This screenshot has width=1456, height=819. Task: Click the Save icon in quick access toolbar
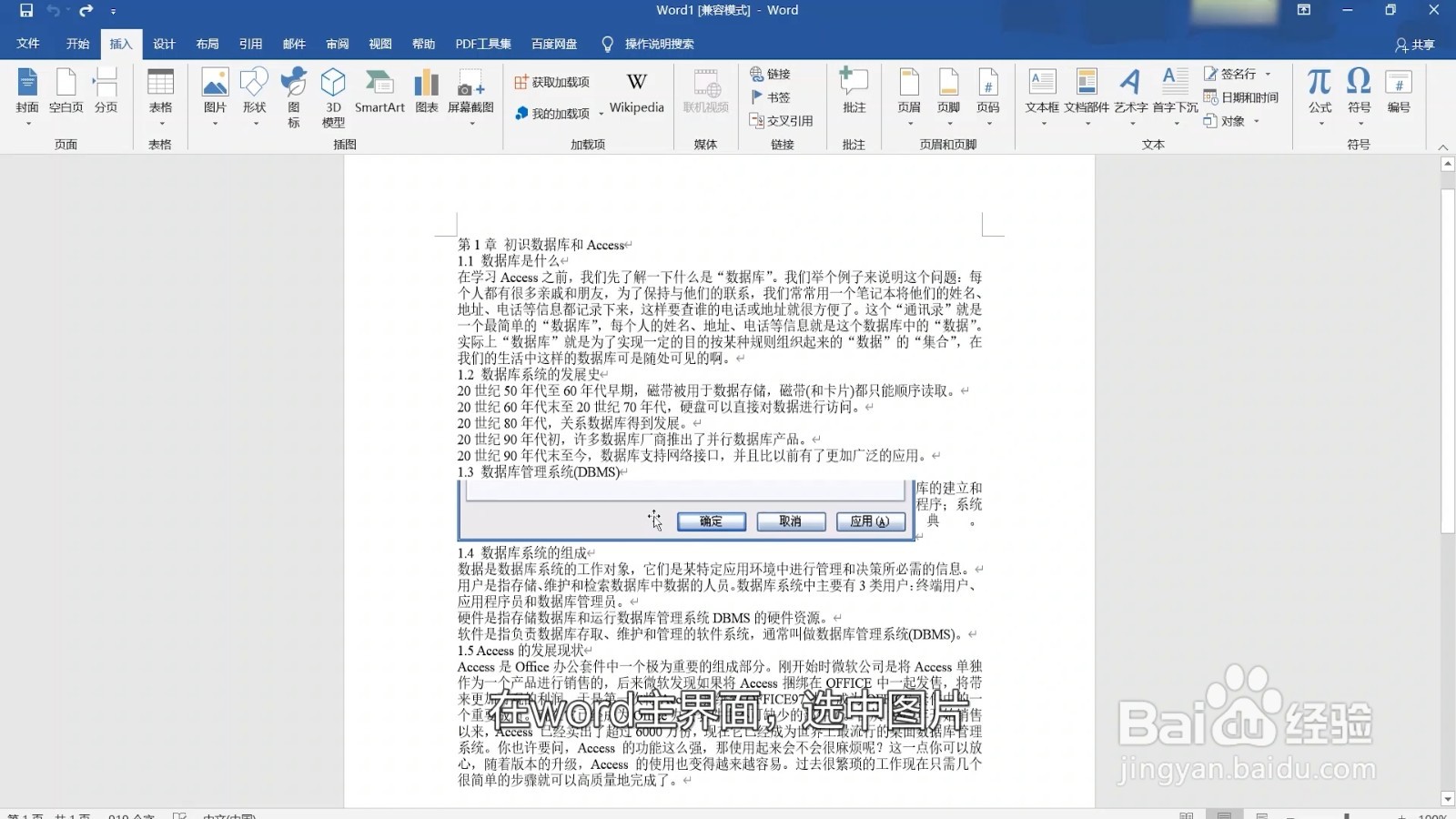coord(25,10)
